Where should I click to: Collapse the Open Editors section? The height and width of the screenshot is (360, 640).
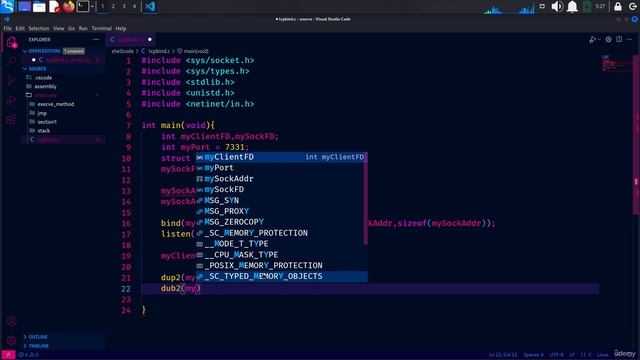(x=44, y=51)
